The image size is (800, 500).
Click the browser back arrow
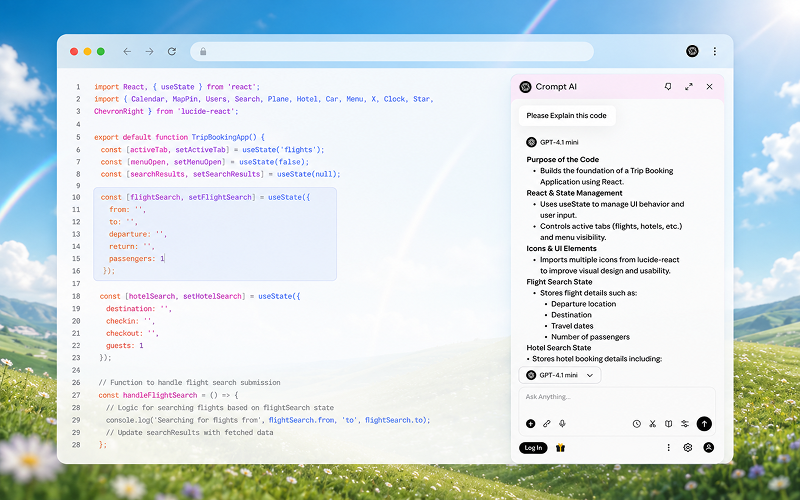(127, 52)
